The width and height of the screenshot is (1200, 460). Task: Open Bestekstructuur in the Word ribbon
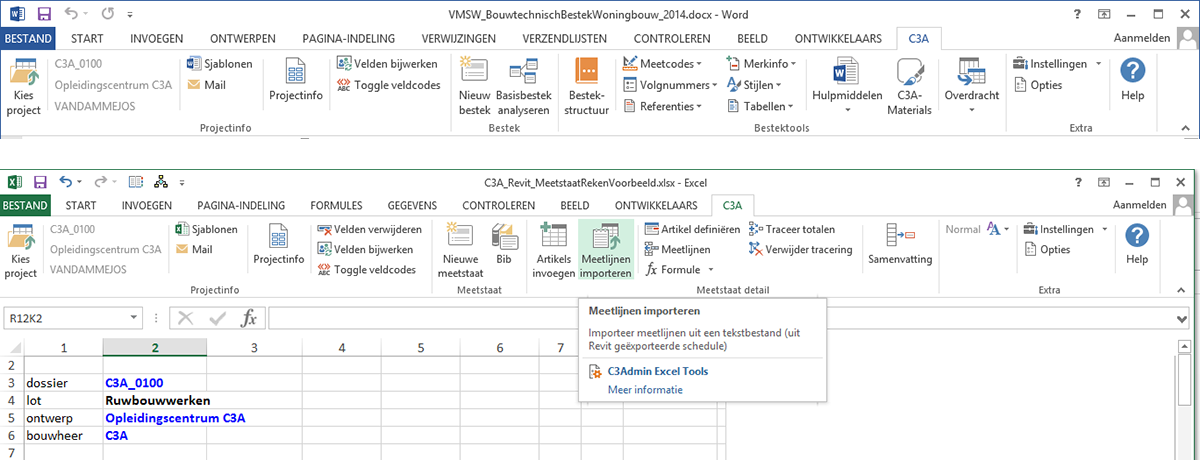(x=588, y=87)
